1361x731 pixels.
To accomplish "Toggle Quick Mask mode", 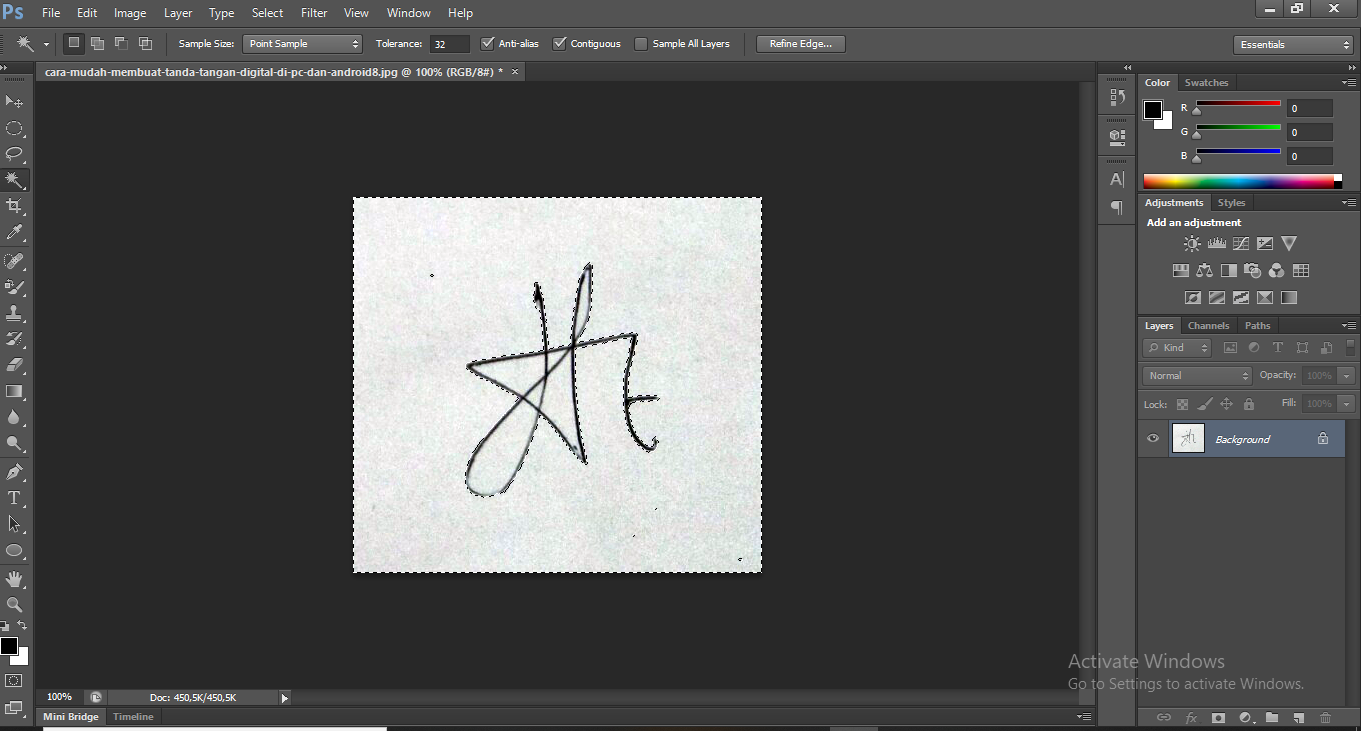I will [14, 681].
